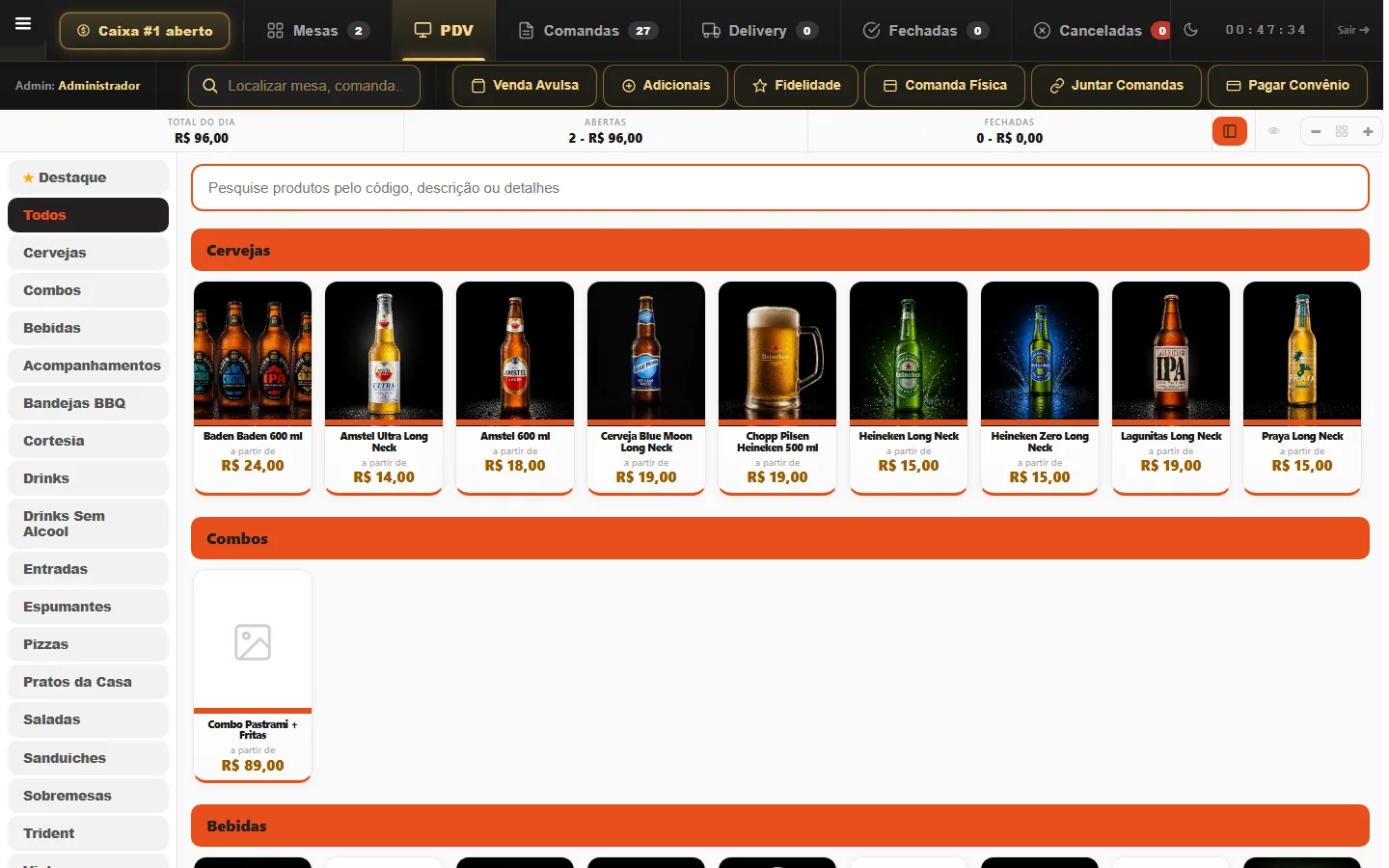1389x868 pixels.
Task: Select the Todos category in the sidebar
Action: 88,215
